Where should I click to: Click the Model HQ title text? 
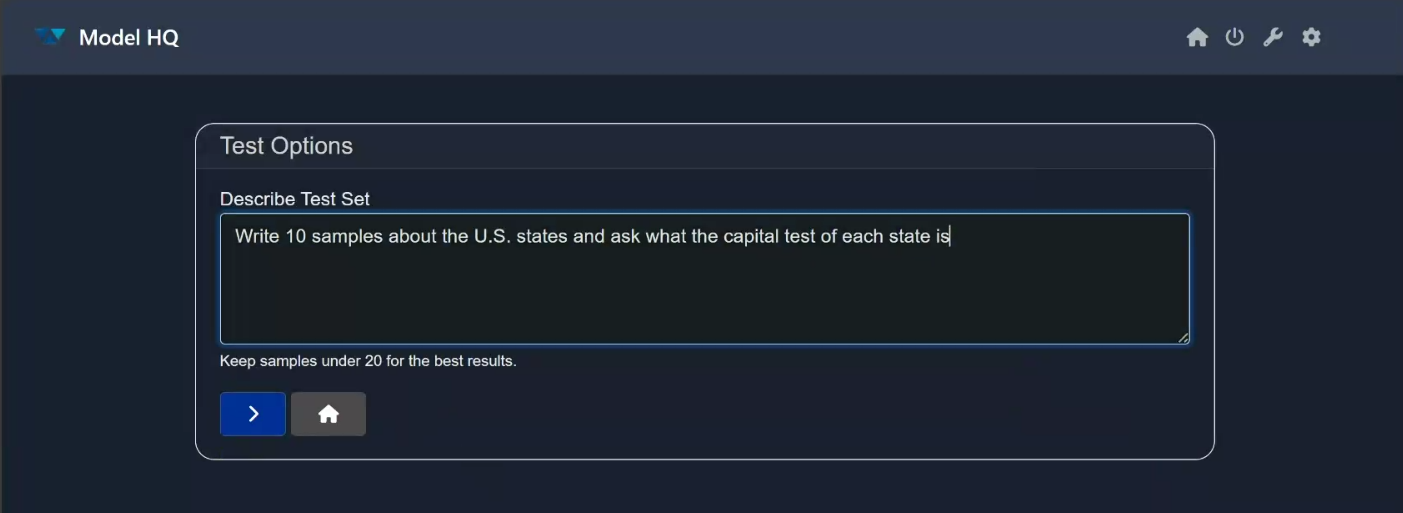[x=129, y=38]
